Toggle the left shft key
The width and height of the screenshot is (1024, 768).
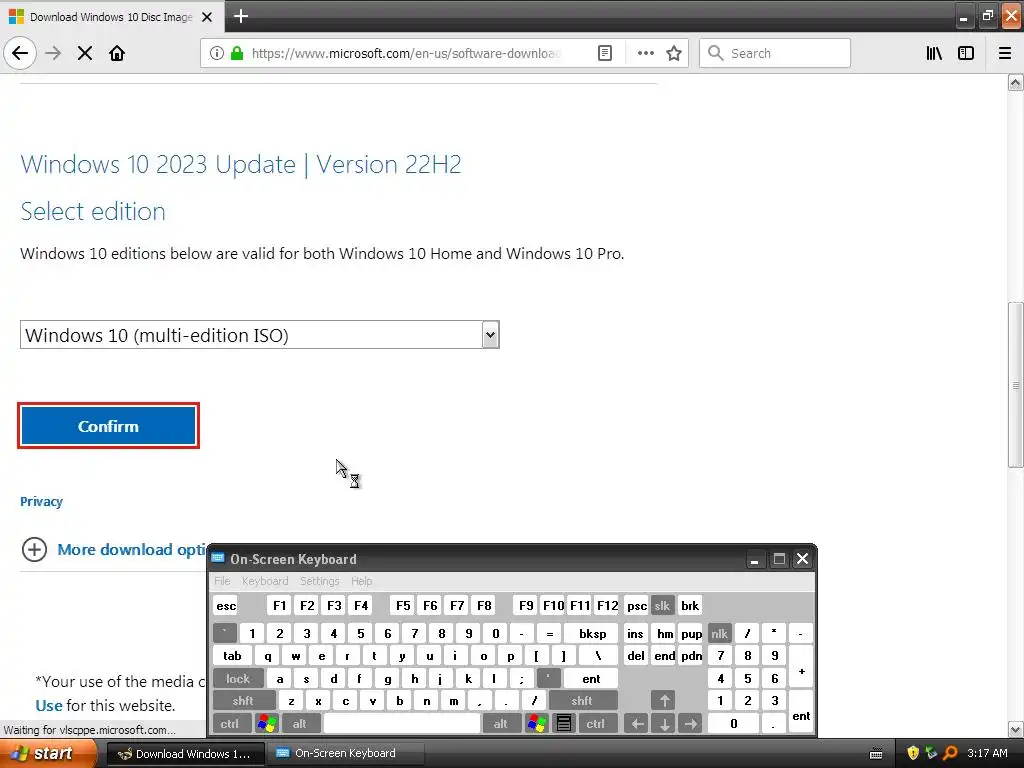click(x=244, y=701)
